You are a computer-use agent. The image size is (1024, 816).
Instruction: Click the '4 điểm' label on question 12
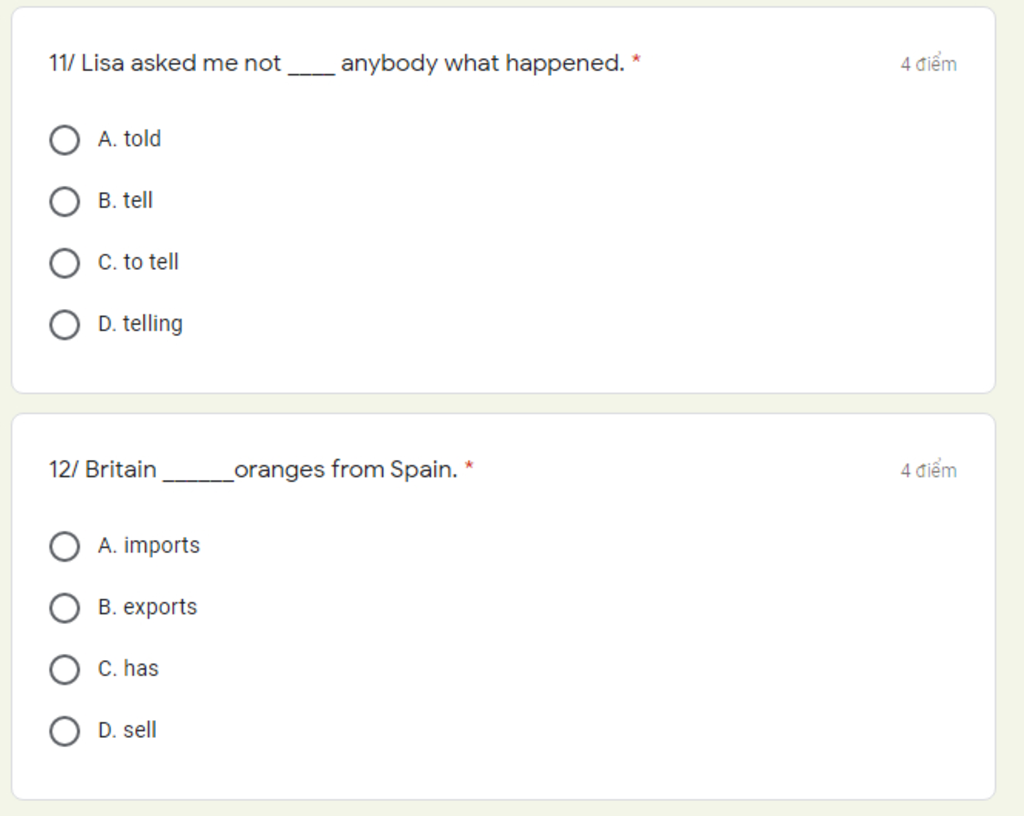coord(928,470)
